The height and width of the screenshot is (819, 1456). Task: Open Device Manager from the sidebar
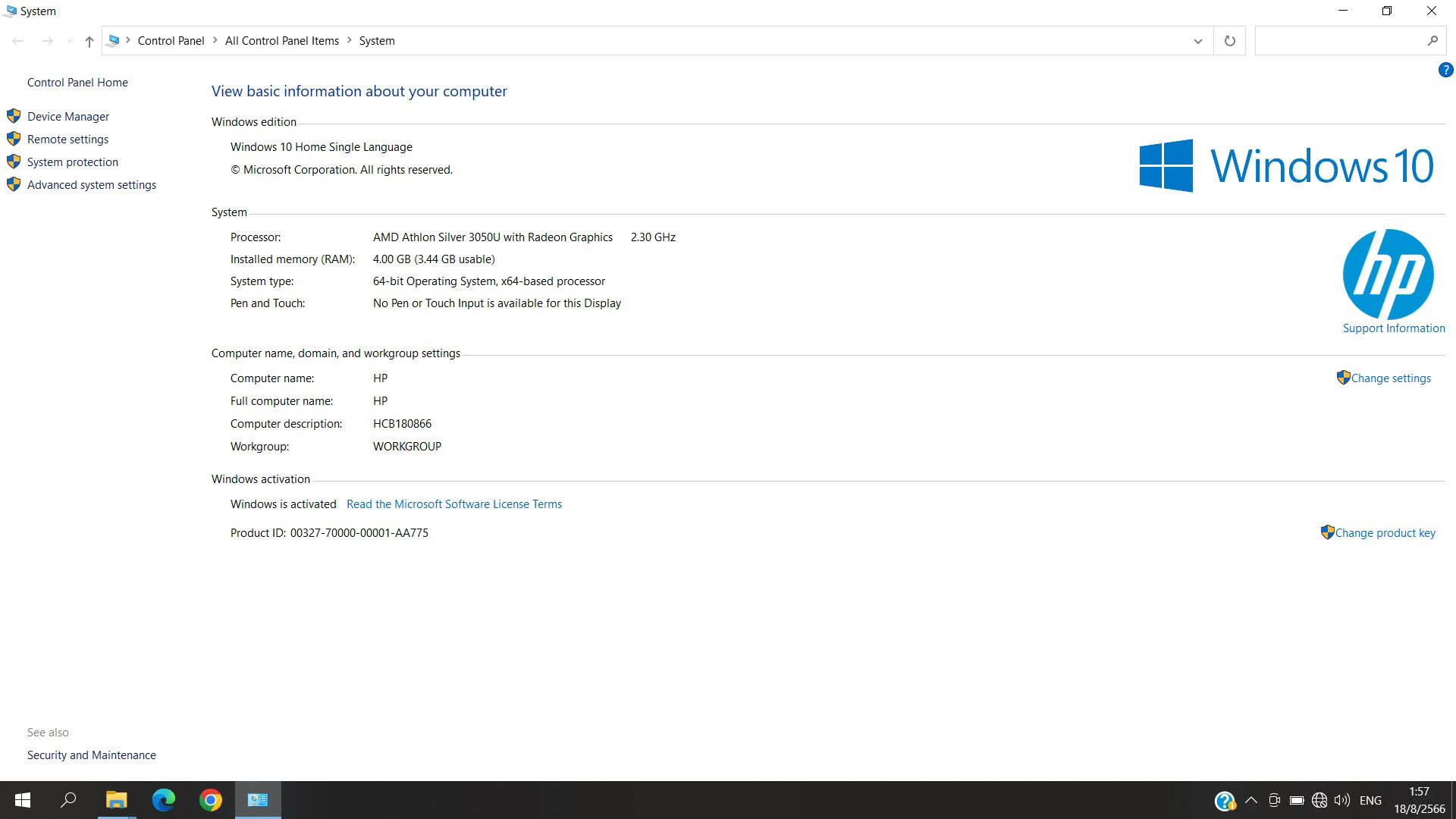68,116
